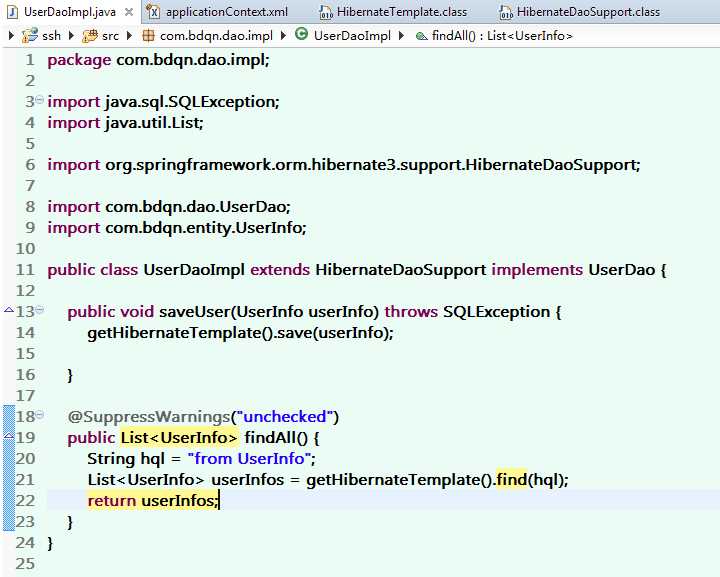Viewport: 720px width, 577px height.
Task: Expand the breadcrumb arrow after UserDaoImpl
Action: tap(401, 35)
